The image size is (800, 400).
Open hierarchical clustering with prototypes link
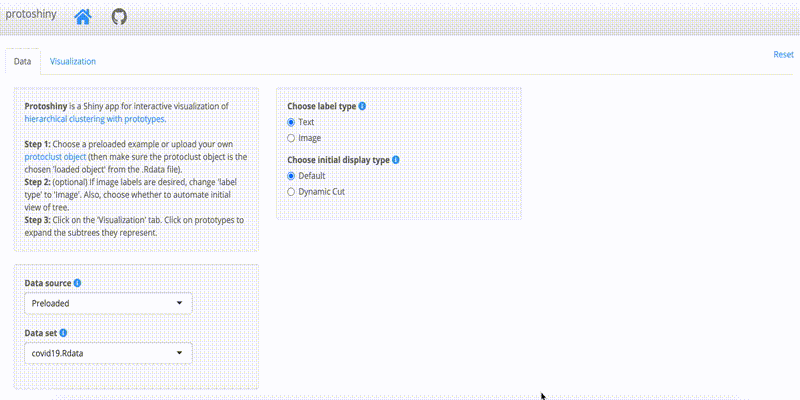[95, 119]
